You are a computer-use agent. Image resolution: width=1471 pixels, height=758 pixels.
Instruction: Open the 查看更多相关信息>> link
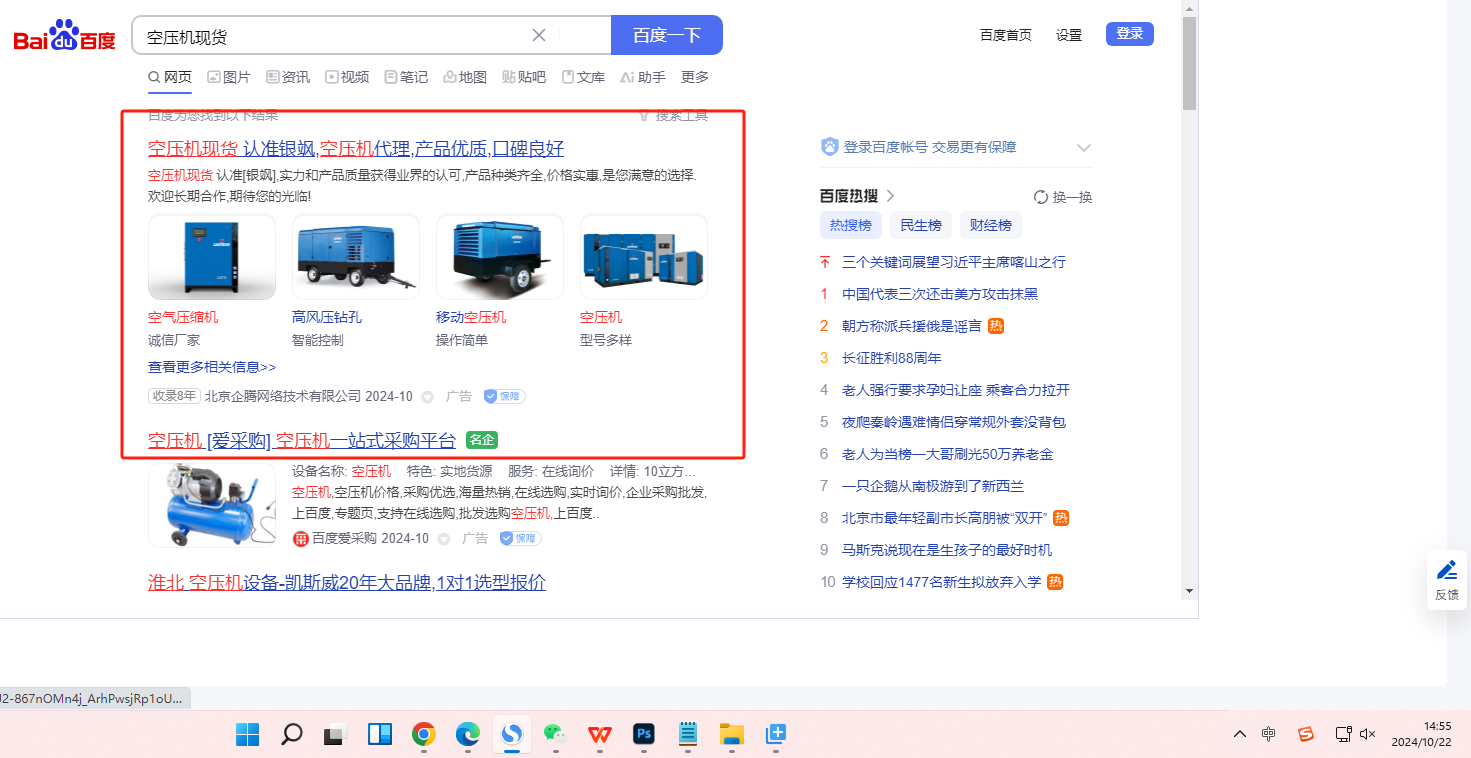(212, 367)
